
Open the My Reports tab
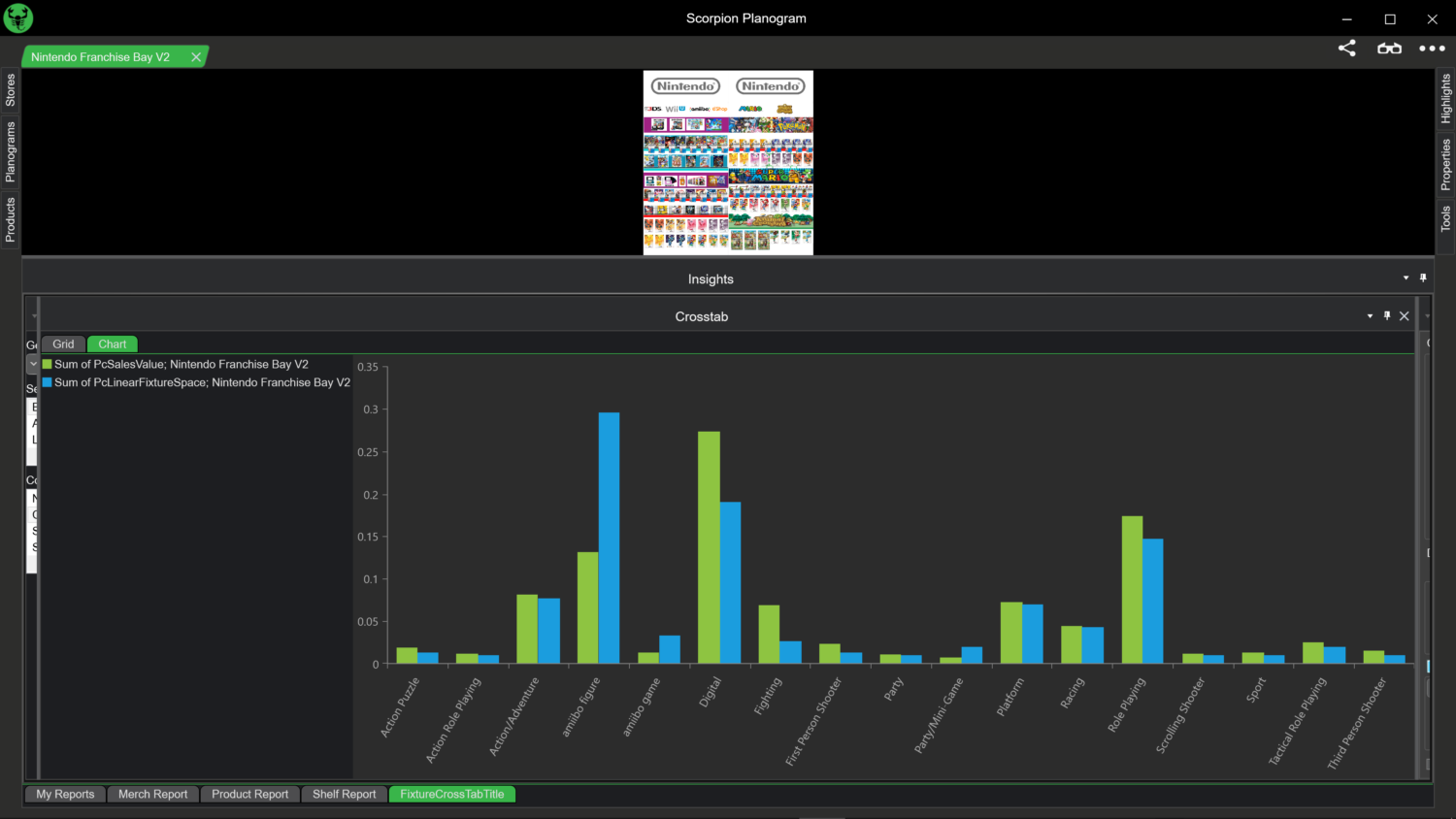(65, 794)
